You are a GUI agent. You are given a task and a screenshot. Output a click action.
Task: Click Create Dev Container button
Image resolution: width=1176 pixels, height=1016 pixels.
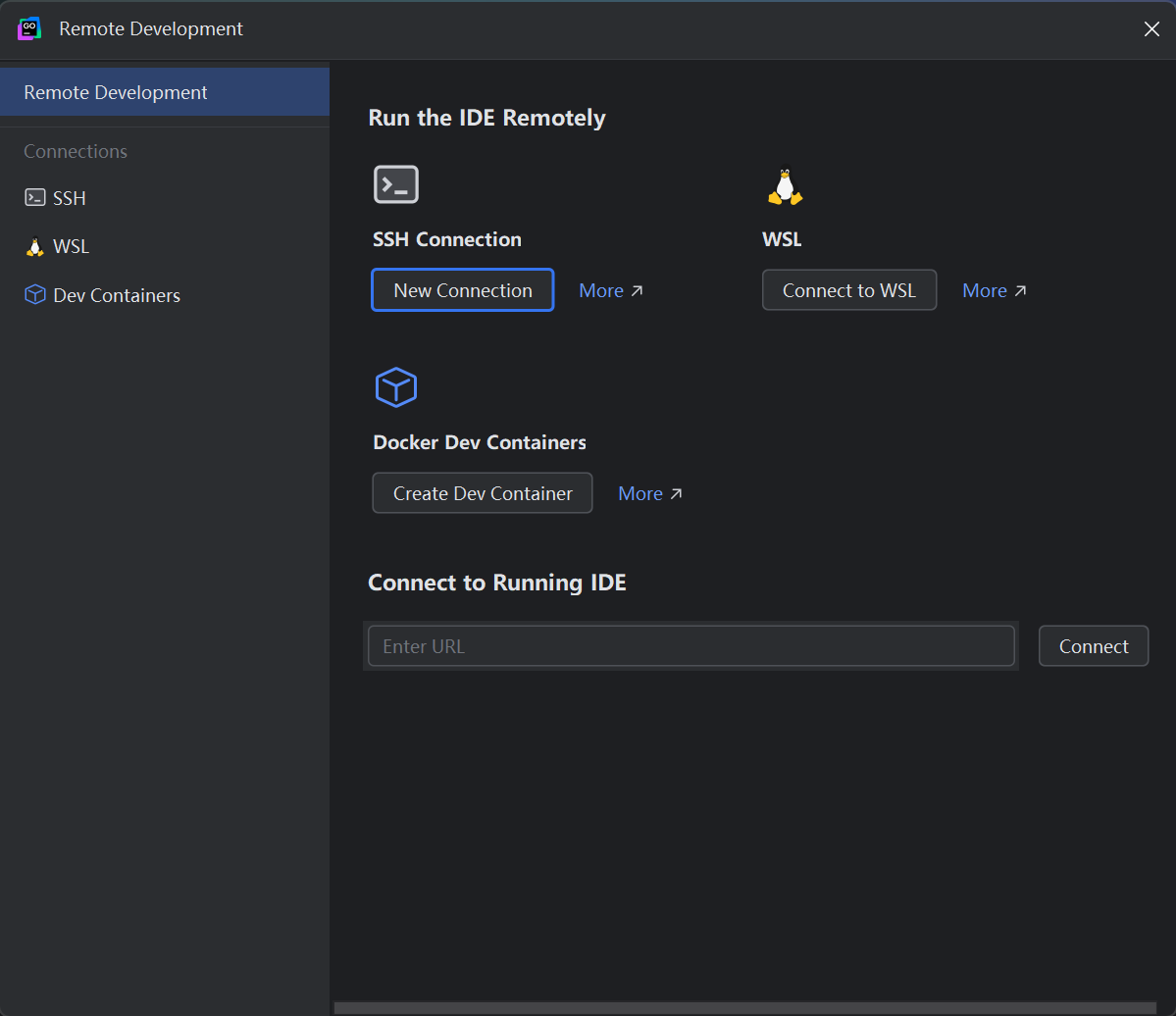pos(483,493)
